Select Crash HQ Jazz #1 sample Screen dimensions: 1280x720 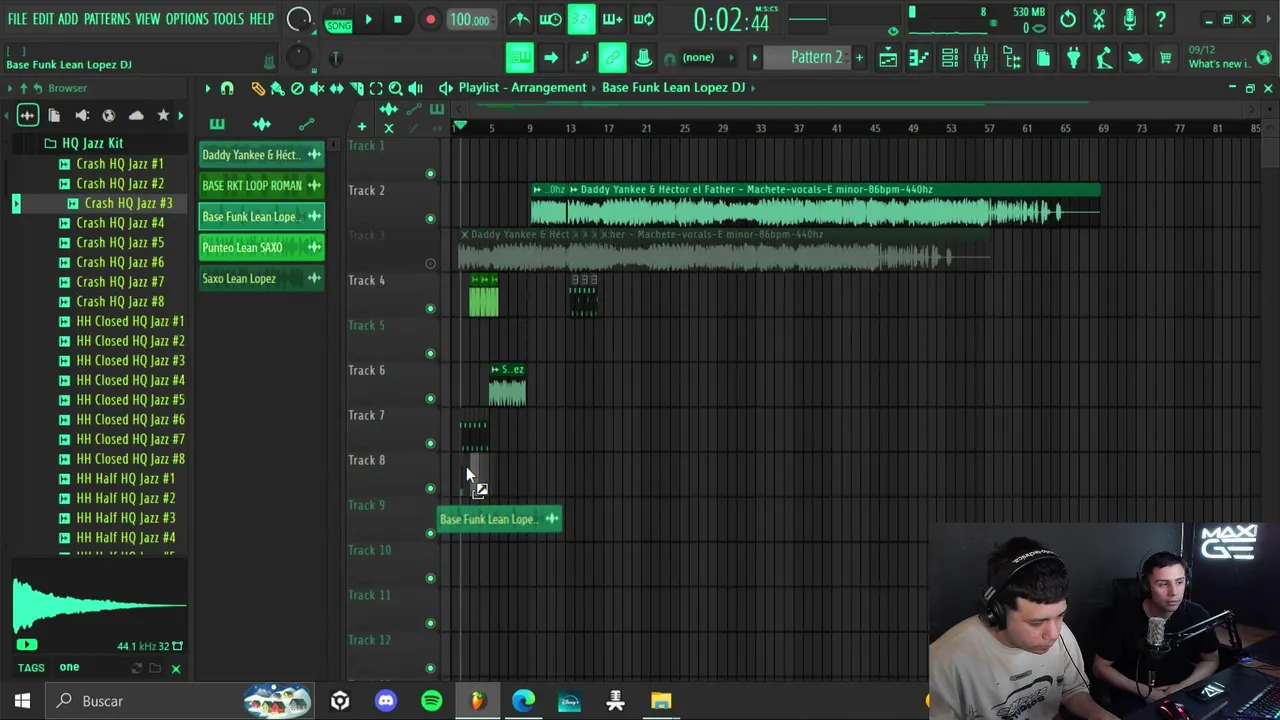119,164
